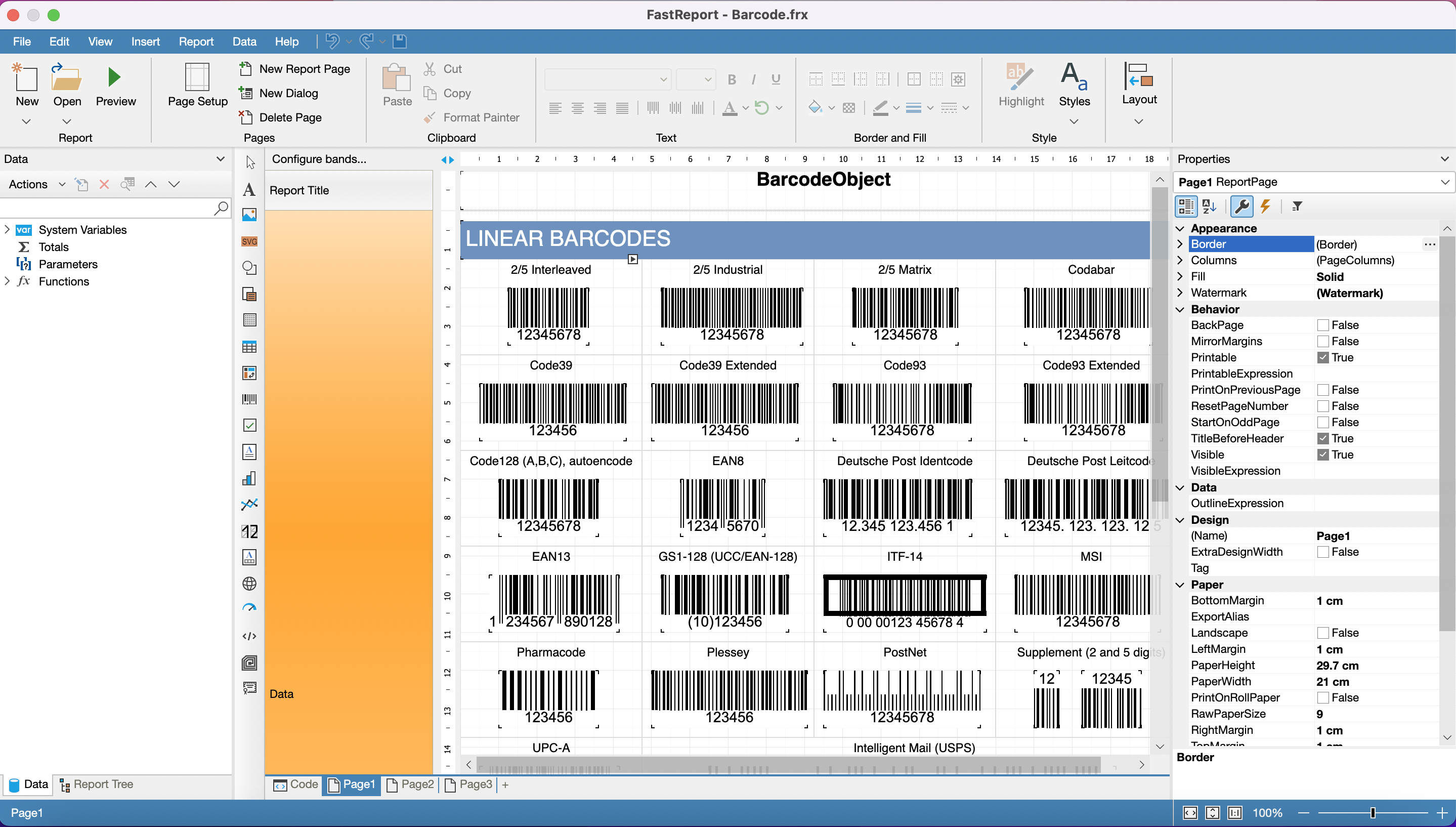Viewport: 1456px width, 827px height.
Task: Open Styles dropdown arrow
Action: point(1074,121)
